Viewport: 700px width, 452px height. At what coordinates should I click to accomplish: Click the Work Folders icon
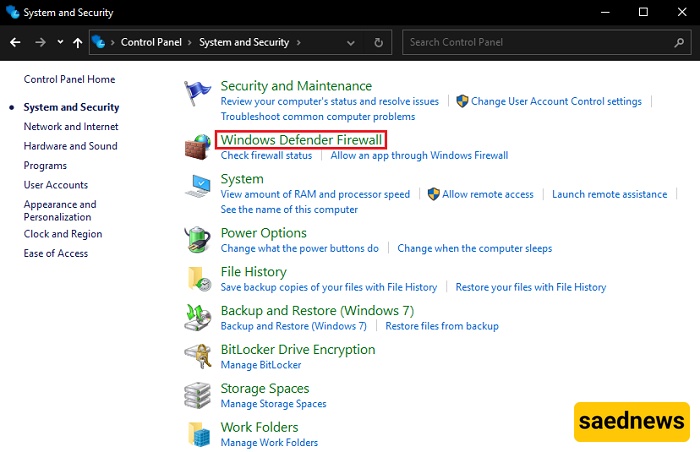[x=199, y=434]
